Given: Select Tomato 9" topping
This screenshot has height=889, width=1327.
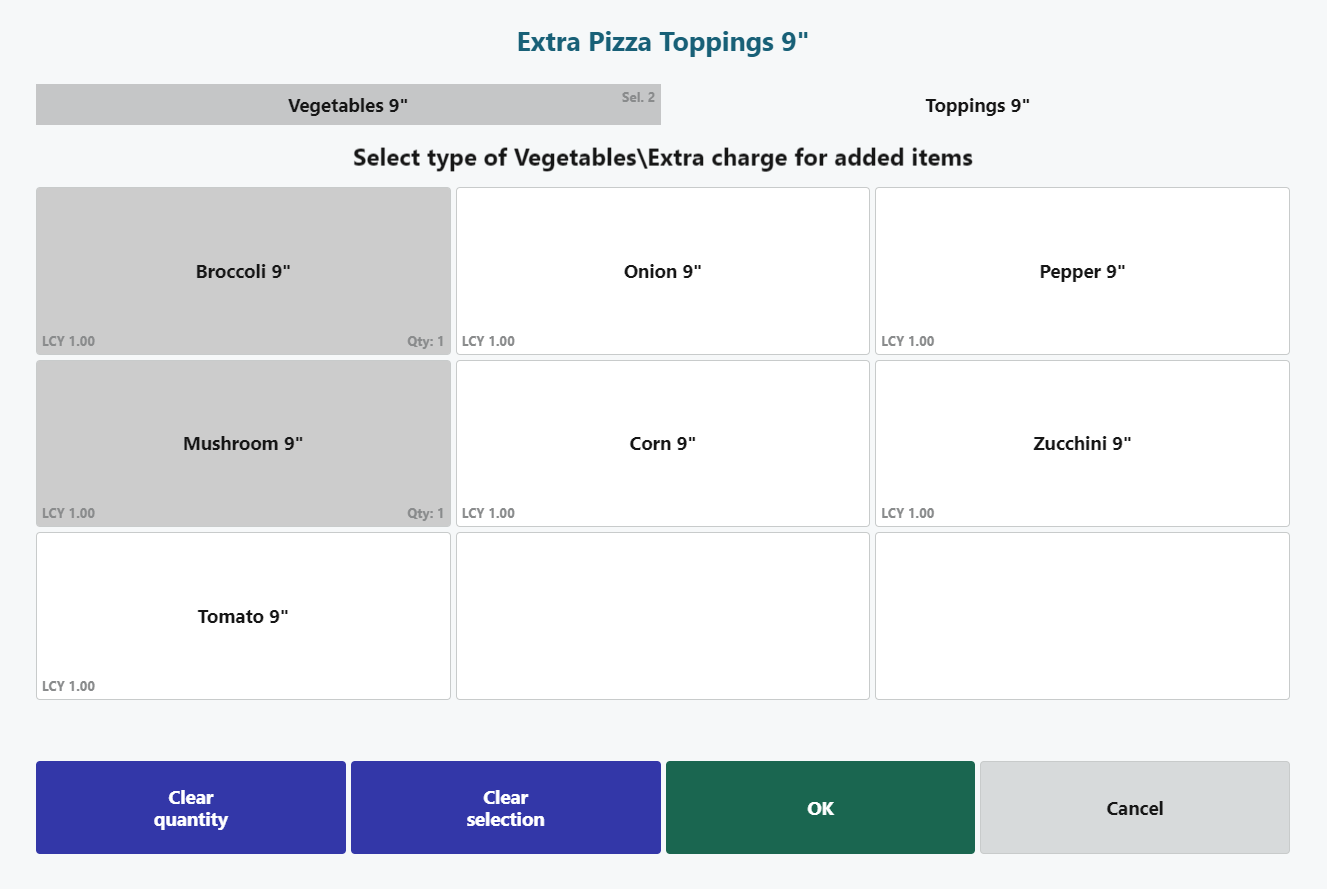Looking at the screenshot, I should 243,616.
